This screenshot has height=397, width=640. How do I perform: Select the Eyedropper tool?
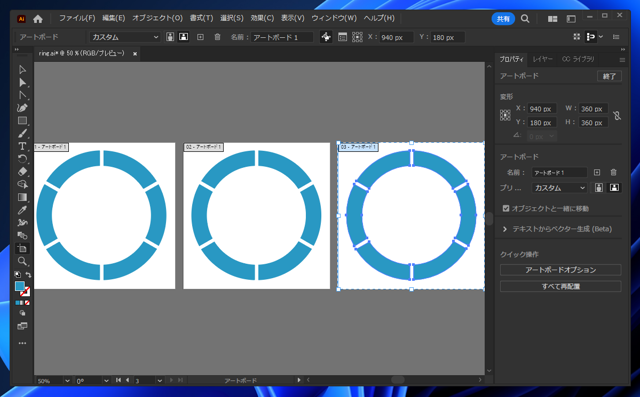(22, 210)
